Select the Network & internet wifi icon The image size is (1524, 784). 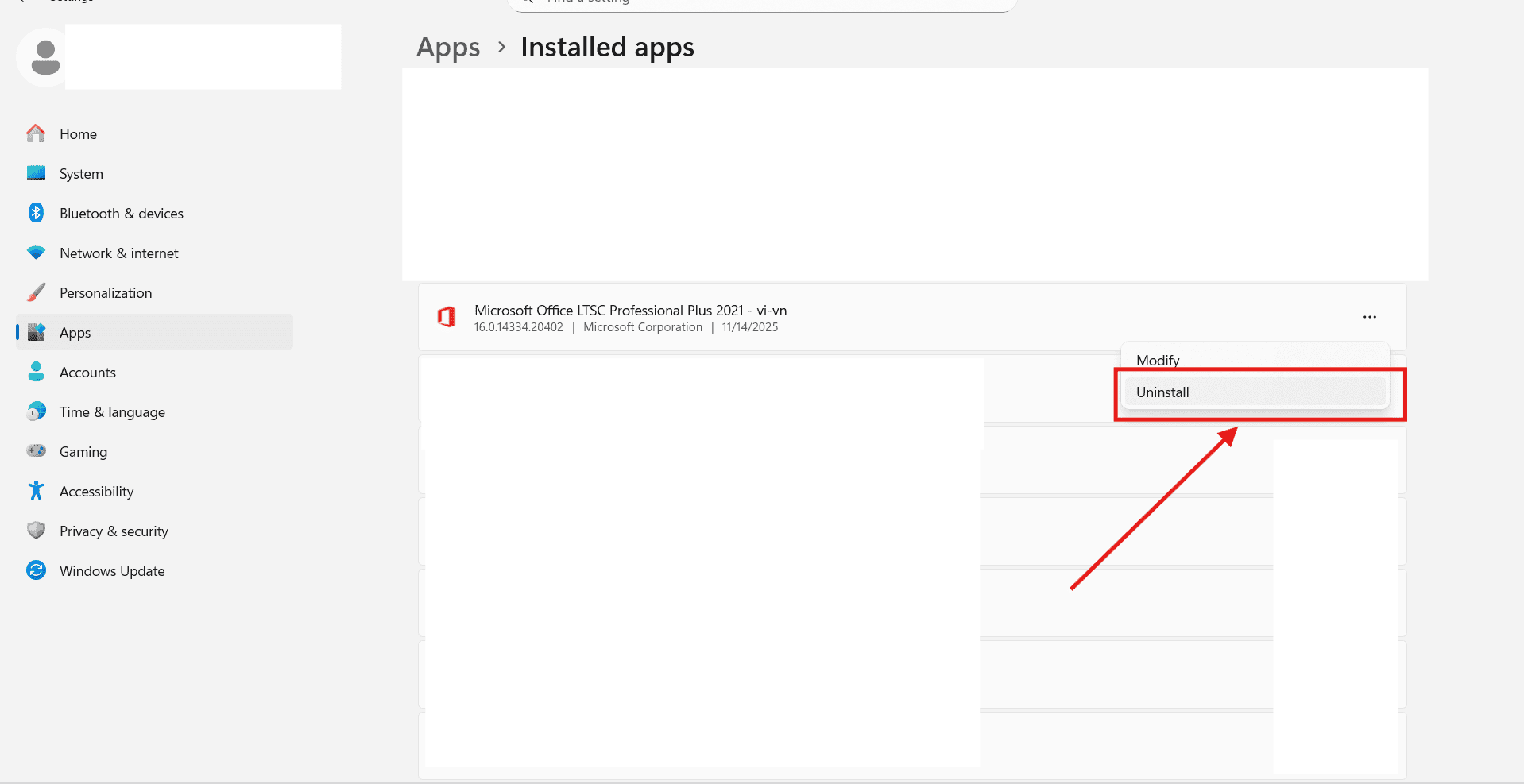coord(36,253)
